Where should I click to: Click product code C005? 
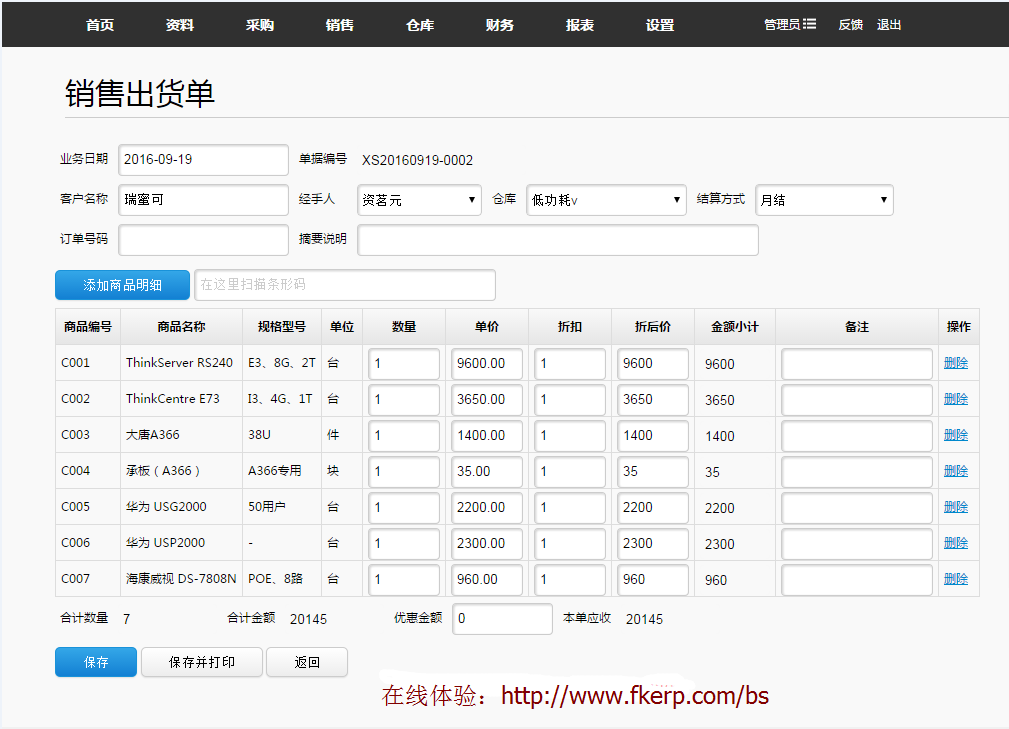[x=75, y=507]
